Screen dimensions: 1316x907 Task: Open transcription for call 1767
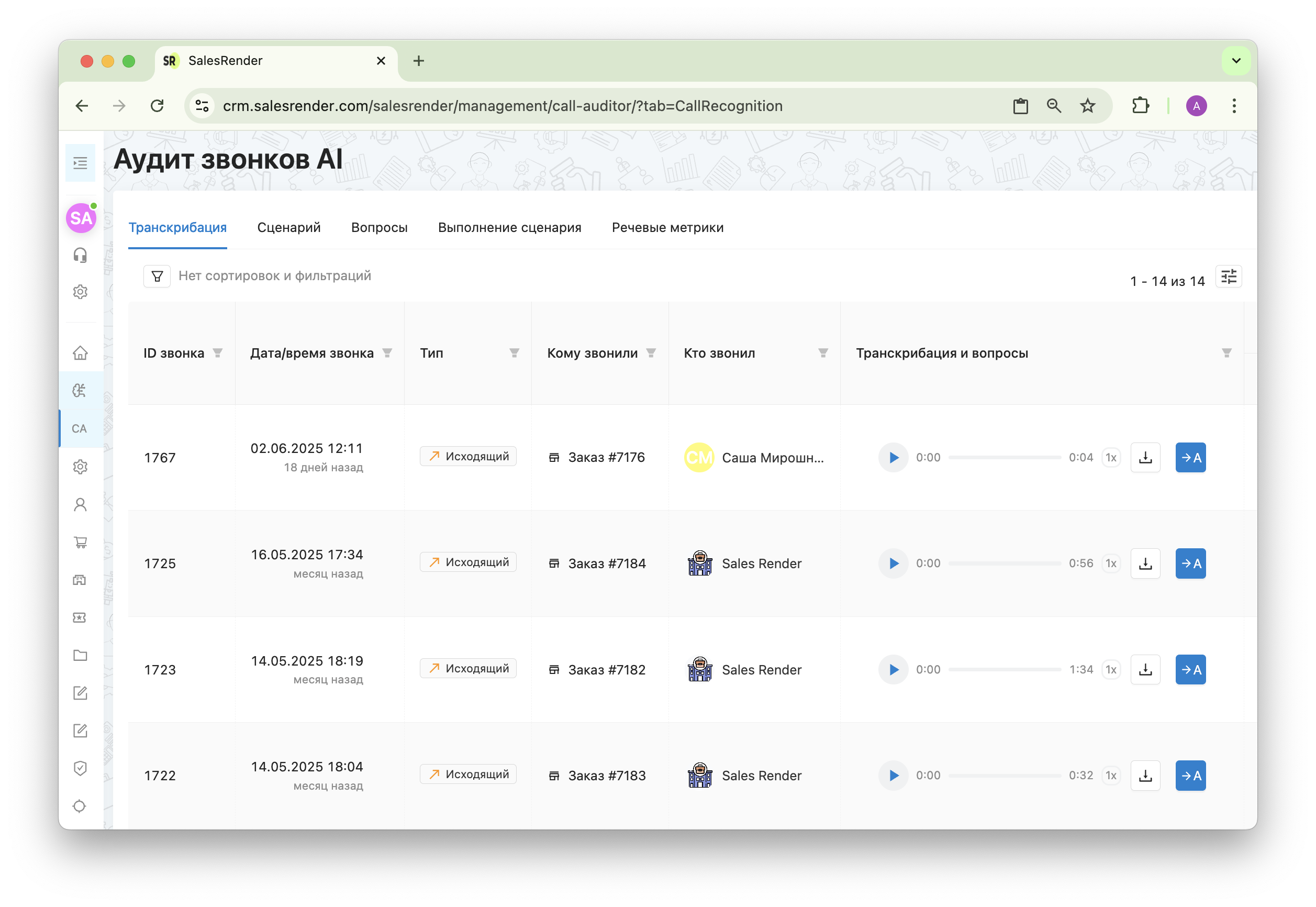tap(1190, 458)
